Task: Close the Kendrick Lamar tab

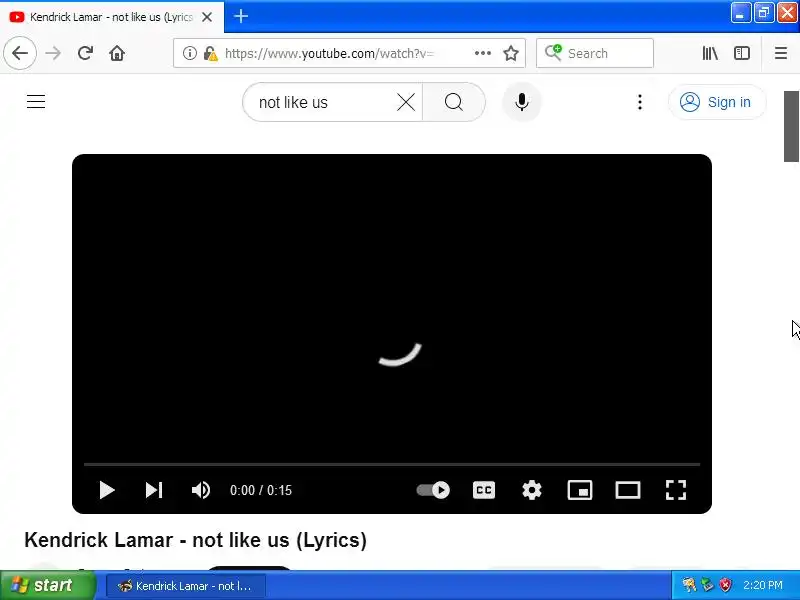Action: (207, 17)
